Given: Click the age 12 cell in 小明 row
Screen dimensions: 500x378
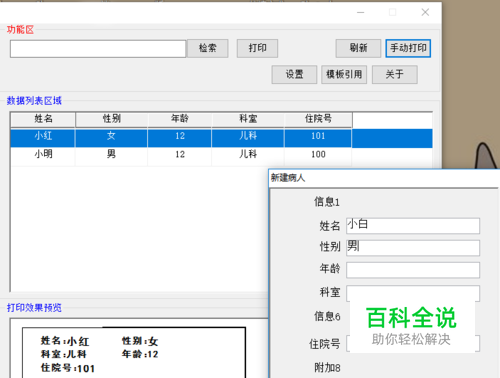Looking at the screenshot, I should (x=180, y=156).
